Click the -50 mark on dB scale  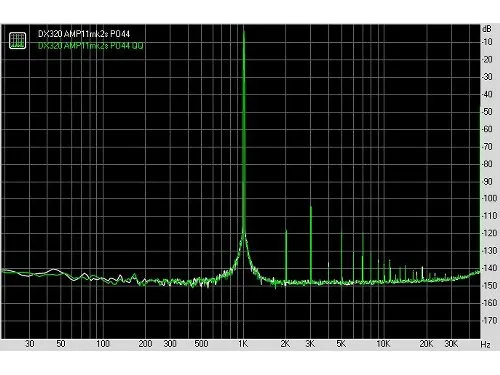pos(487,112)
